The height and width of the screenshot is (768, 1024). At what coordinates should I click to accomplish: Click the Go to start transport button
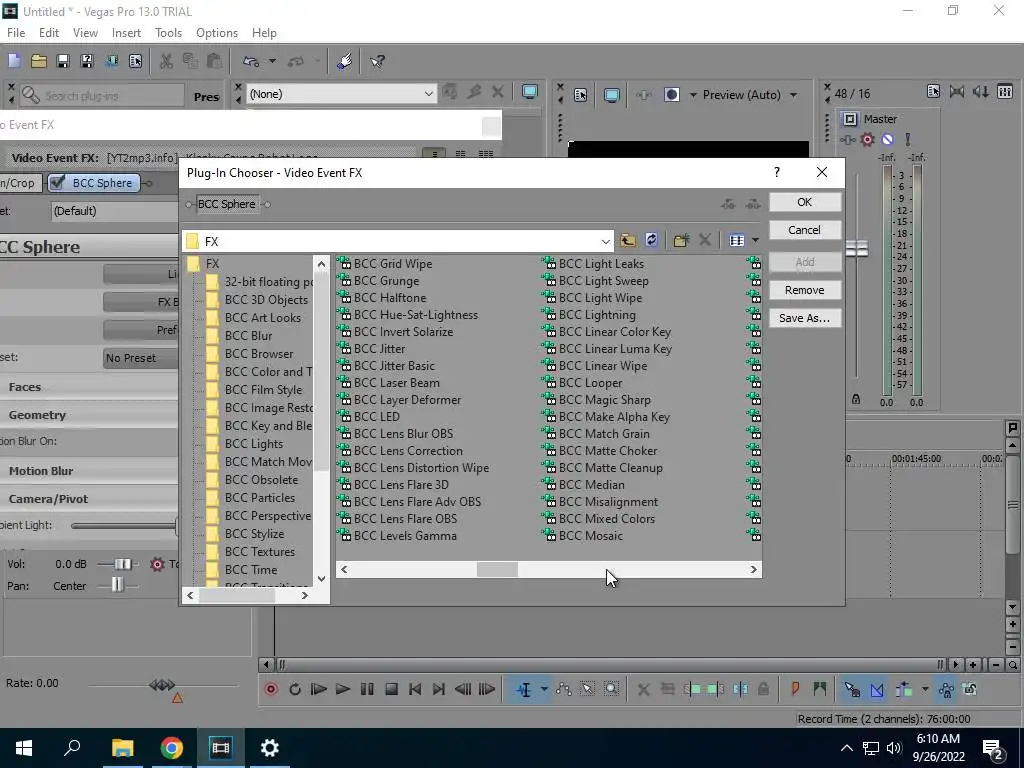tap(415, 689)
